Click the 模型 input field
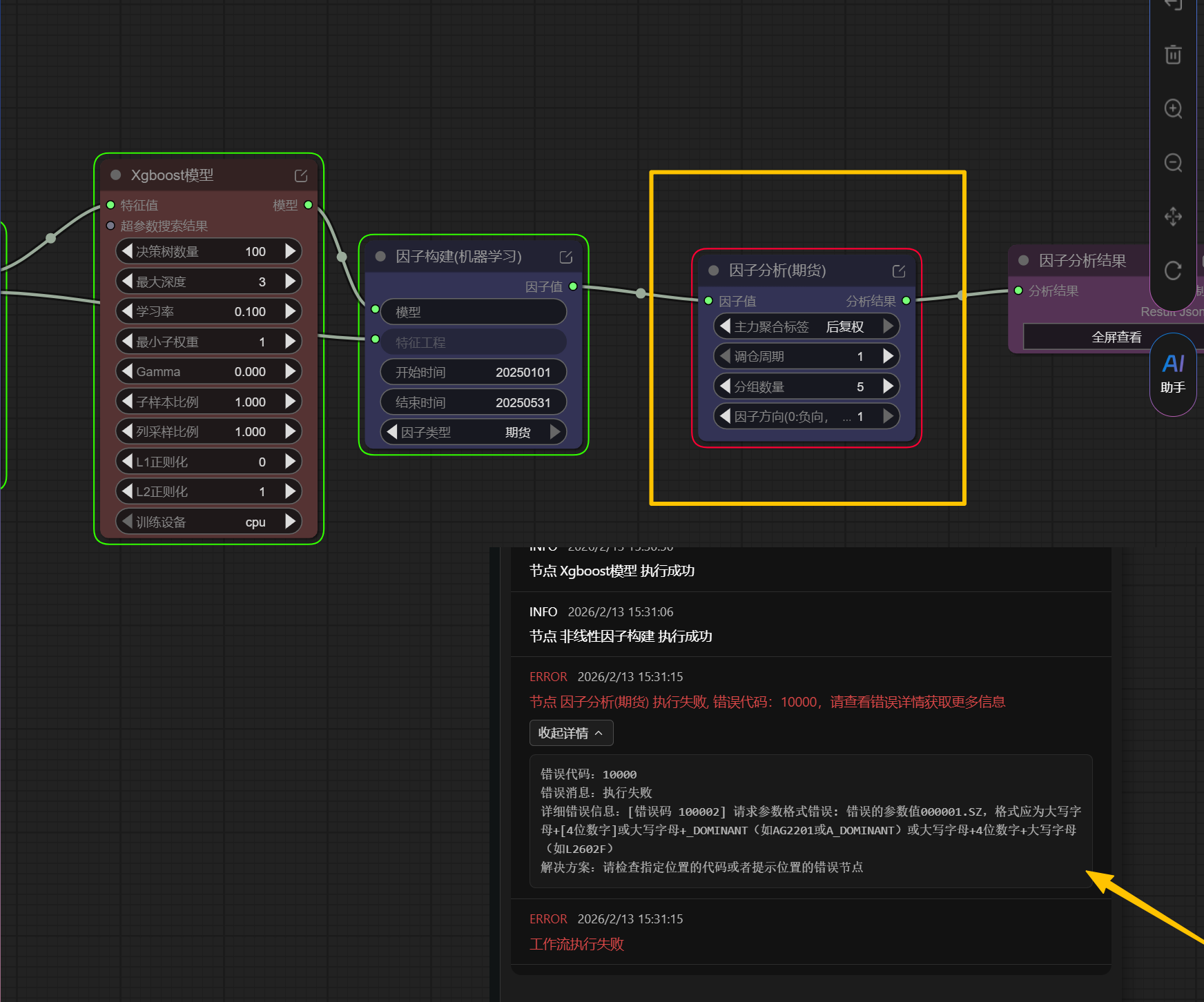 tap(474, 312)
